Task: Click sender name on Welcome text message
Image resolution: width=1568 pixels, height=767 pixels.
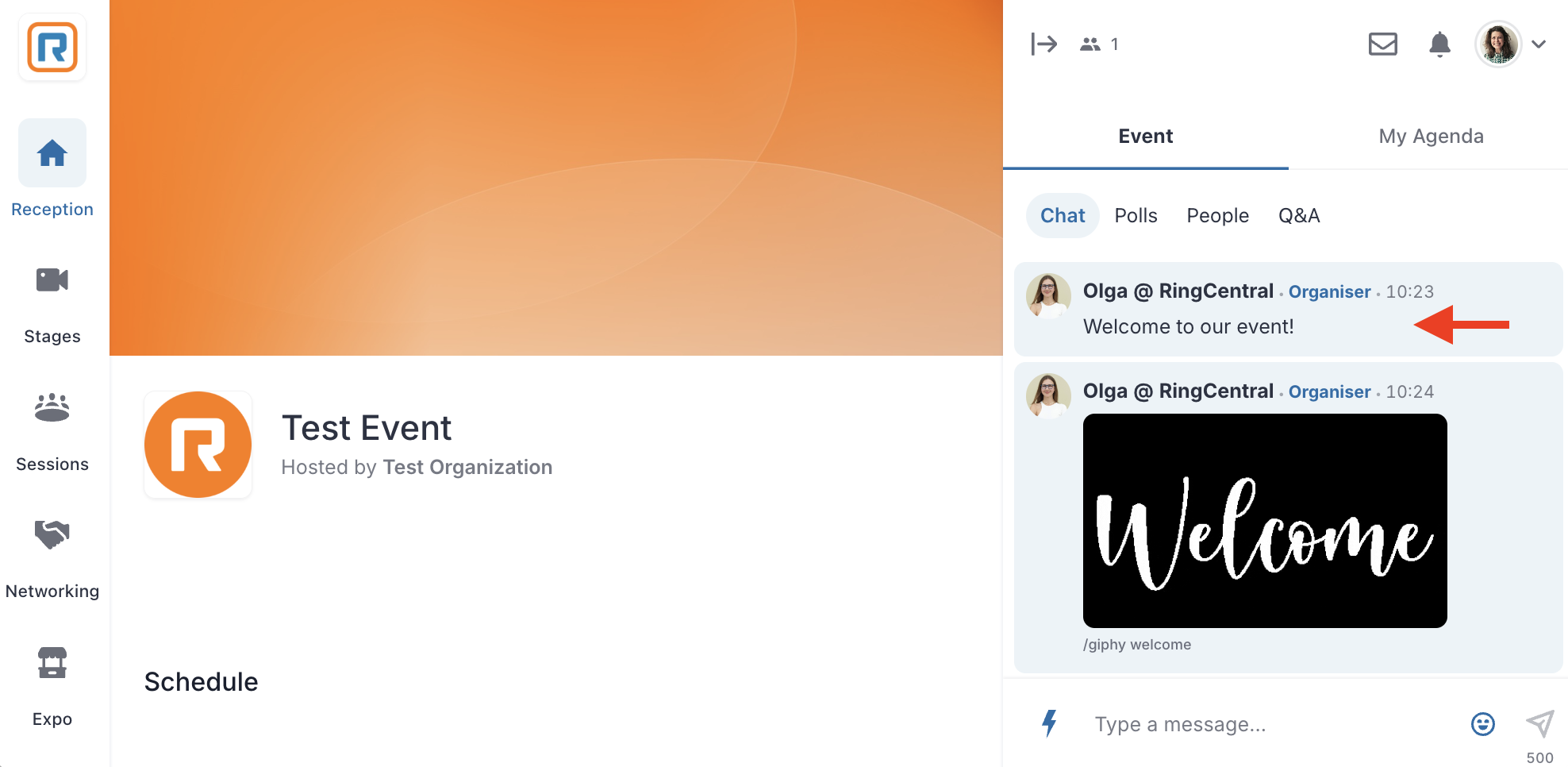Action: point(1178,291)
